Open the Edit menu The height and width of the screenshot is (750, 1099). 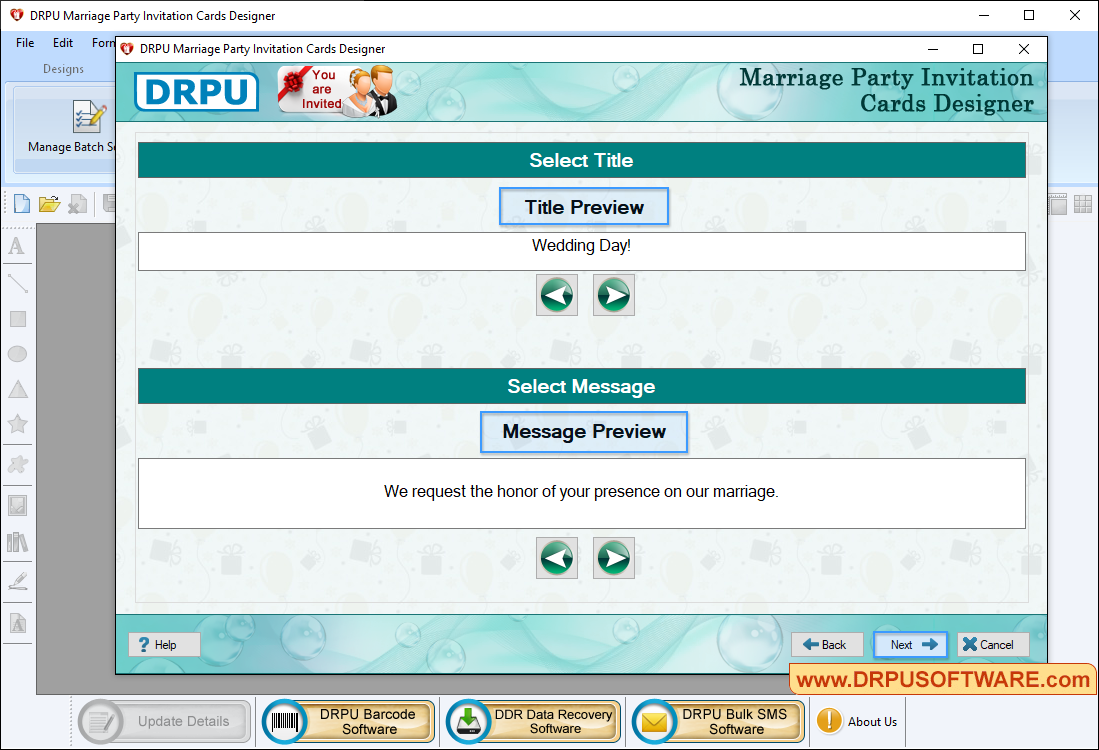62,43
